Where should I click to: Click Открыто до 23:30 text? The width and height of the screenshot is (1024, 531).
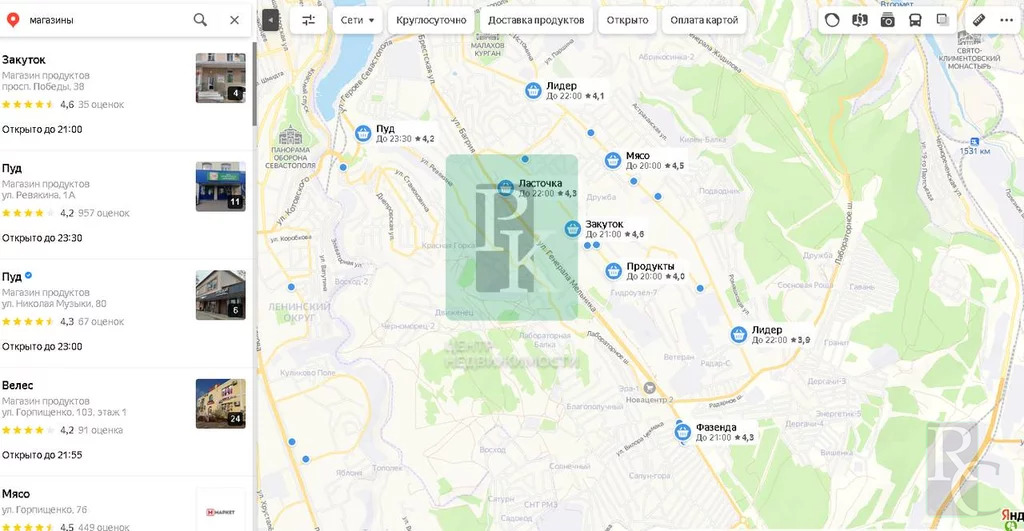[42, 238]
